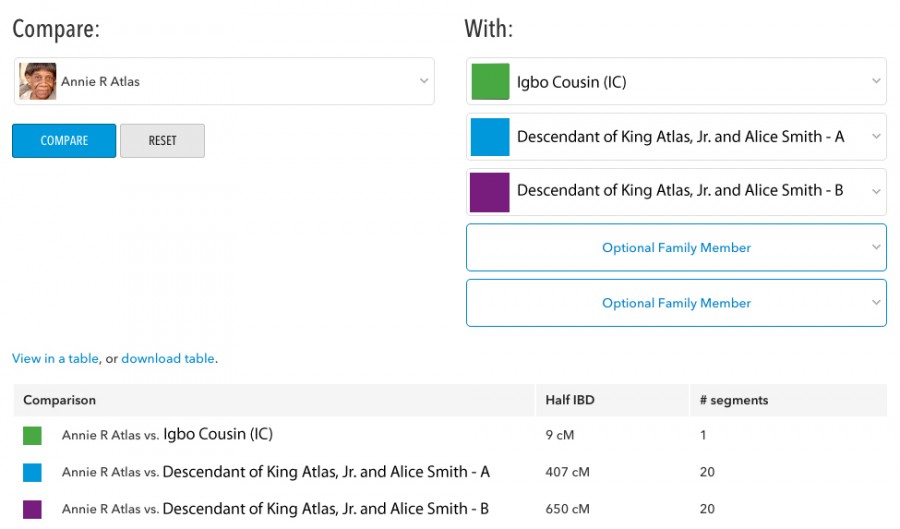The height and width of the screenshot is (529, 900).
Task: Open the Annie R Atlas dropdown chevron
Action: coord(424,81)
